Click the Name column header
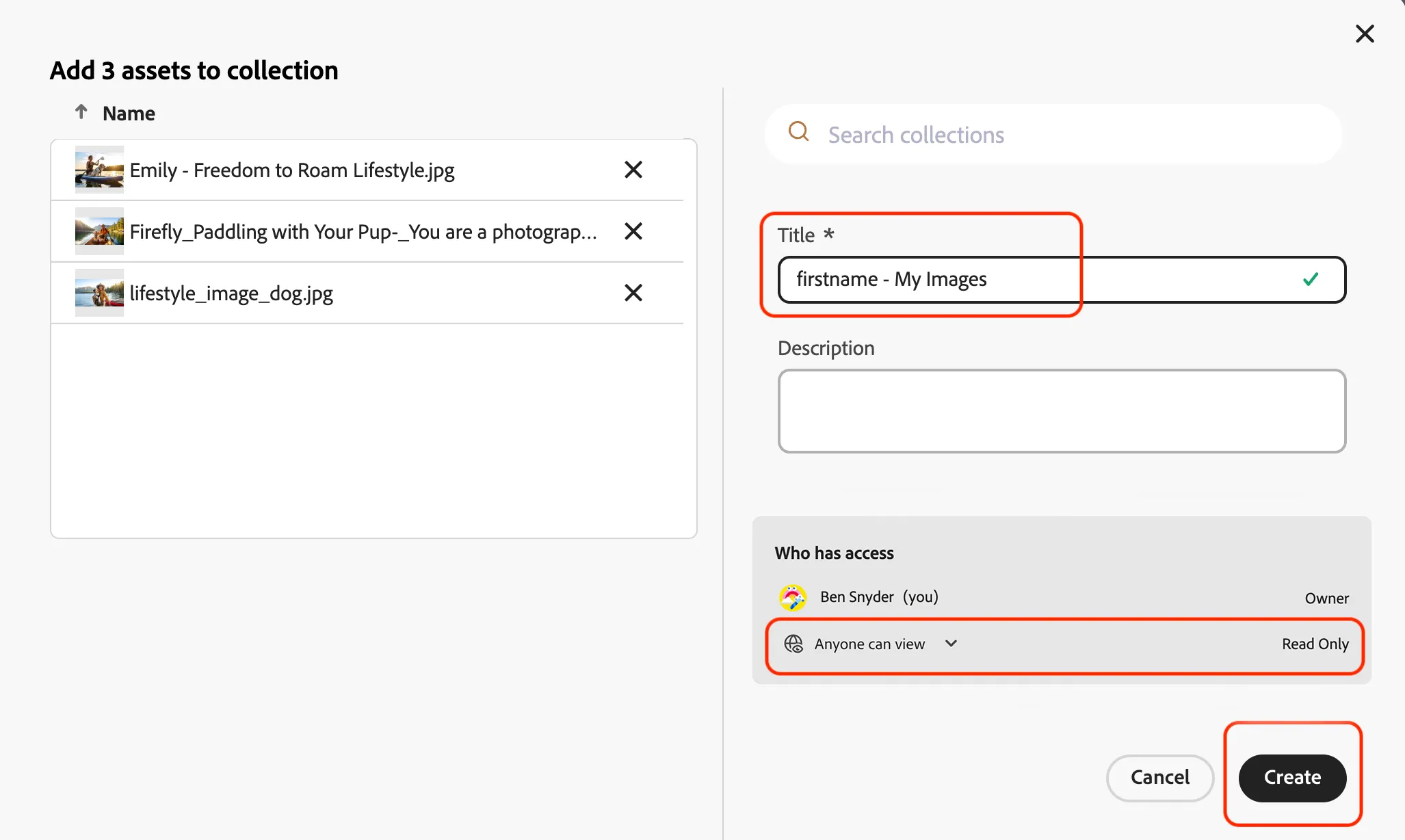This screenshot has height=840, width=1405. point(129,114)
